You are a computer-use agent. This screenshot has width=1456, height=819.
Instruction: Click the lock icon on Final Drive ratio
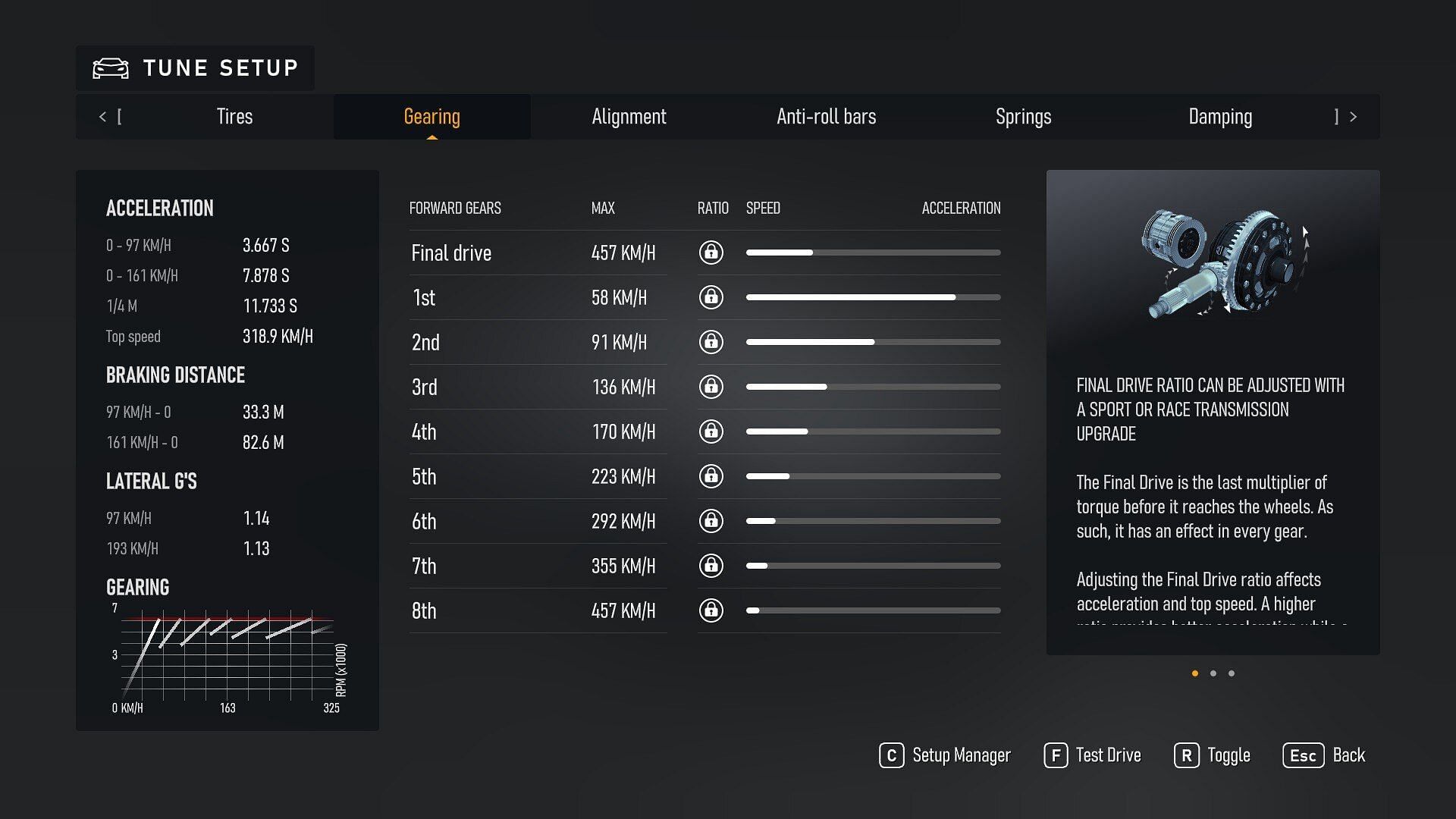(x=710, y=252)
